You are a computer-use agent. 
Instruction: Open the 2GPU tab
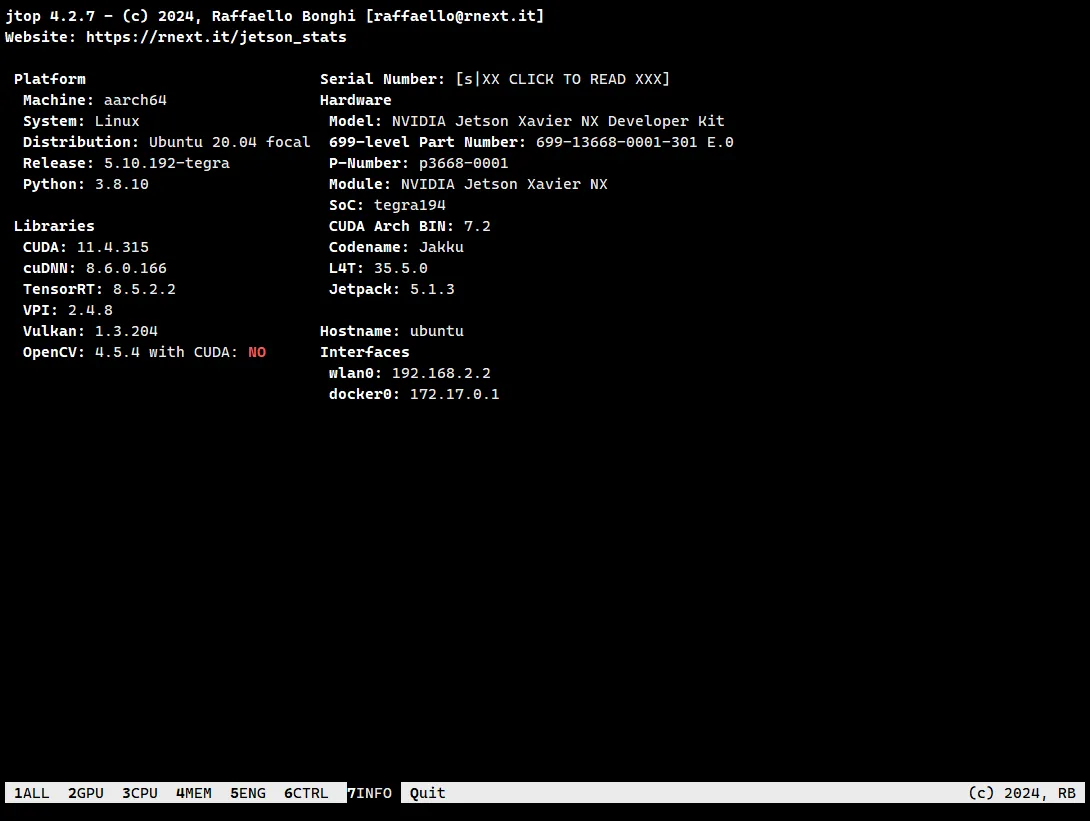(86, 793)
